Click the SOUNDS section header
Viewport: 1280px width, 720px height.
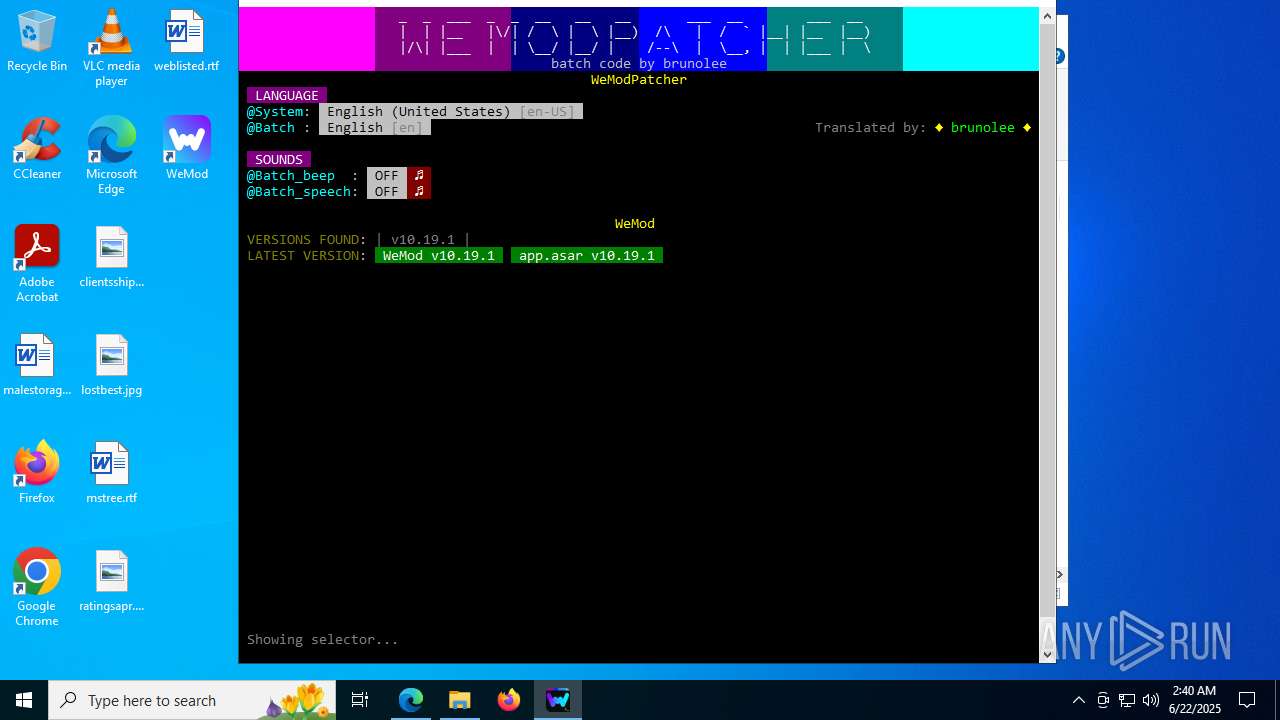pos(279,159)
